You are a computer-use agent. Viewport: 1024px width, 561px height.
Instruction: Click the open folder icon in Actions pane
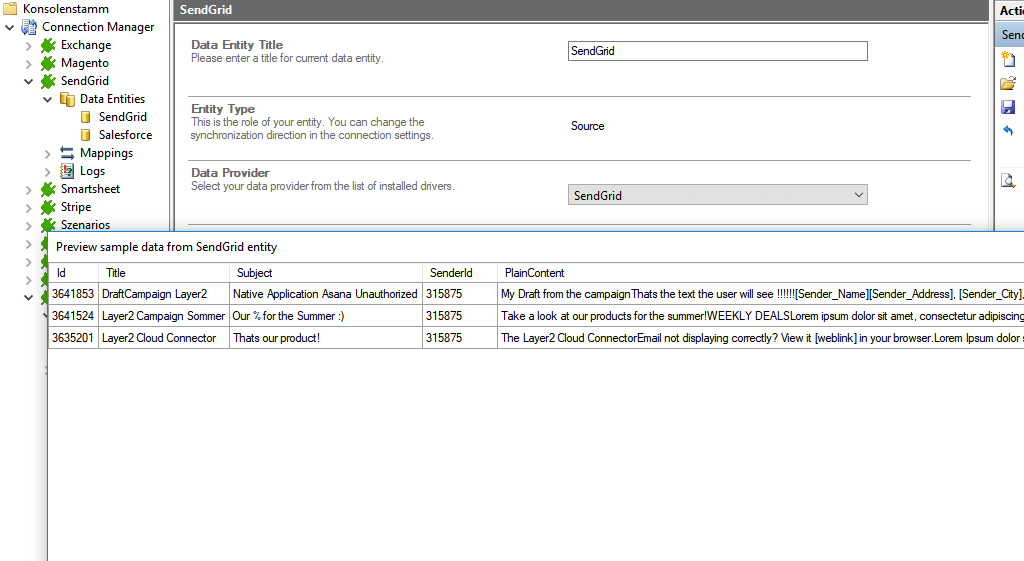tap(1008, 84)
